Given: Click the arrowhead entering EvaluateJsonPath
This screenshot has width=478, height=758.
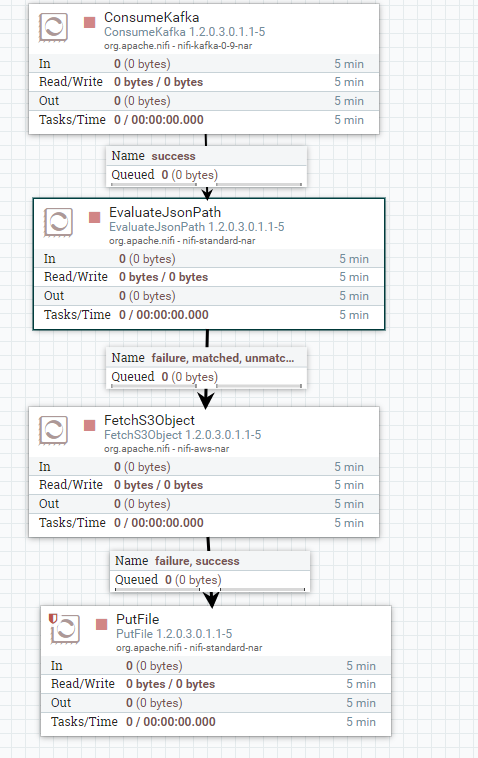Looking at the screenshot, I should 207,193.
